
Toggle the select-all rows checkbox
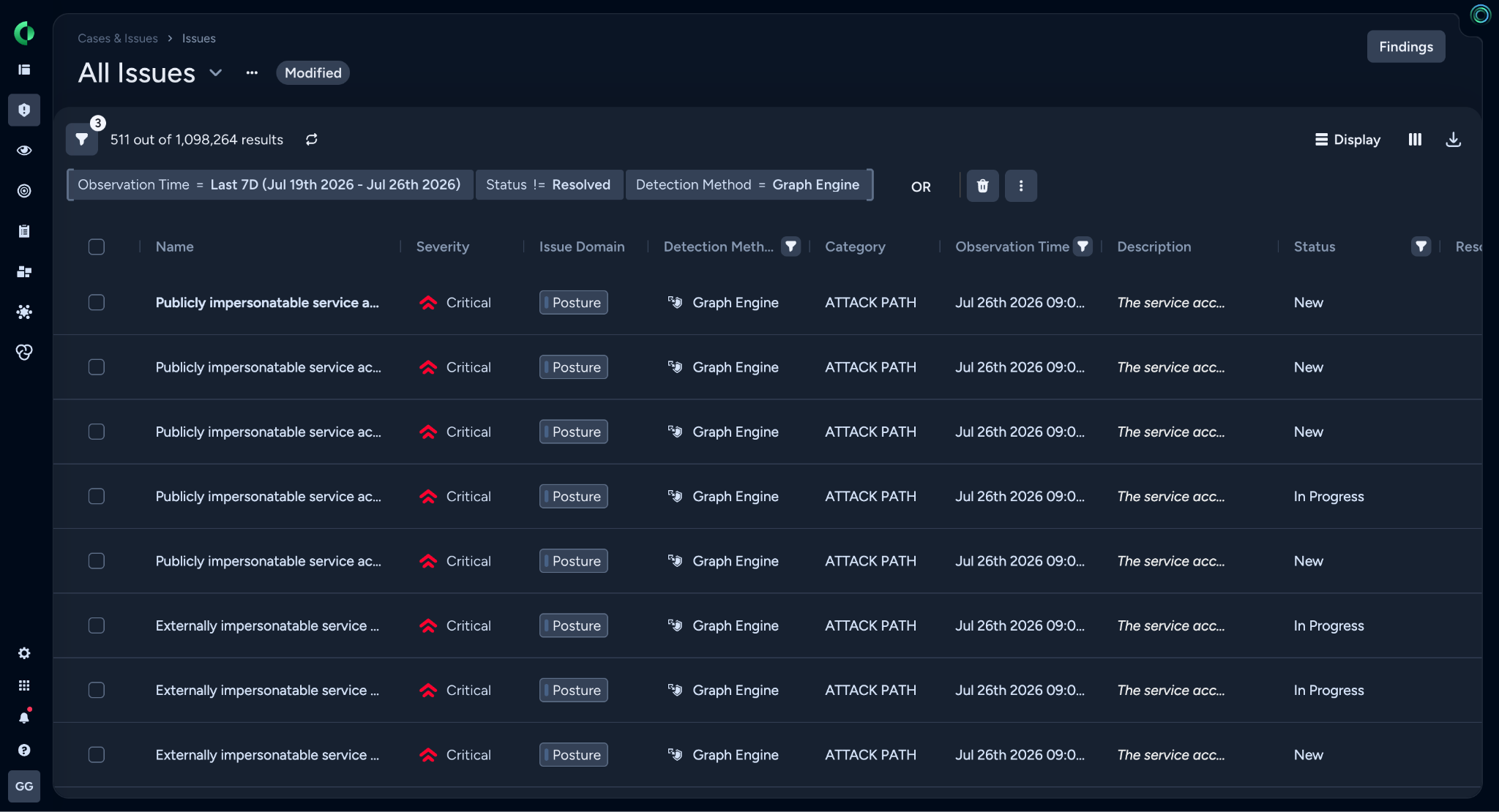97,247
